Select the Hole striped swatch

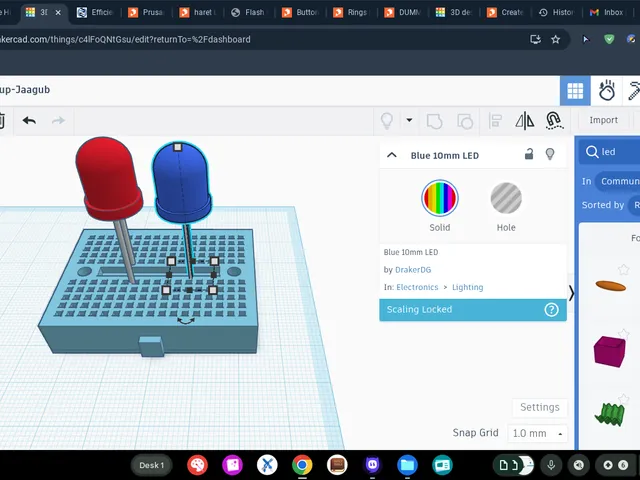[x=506, y=198]
